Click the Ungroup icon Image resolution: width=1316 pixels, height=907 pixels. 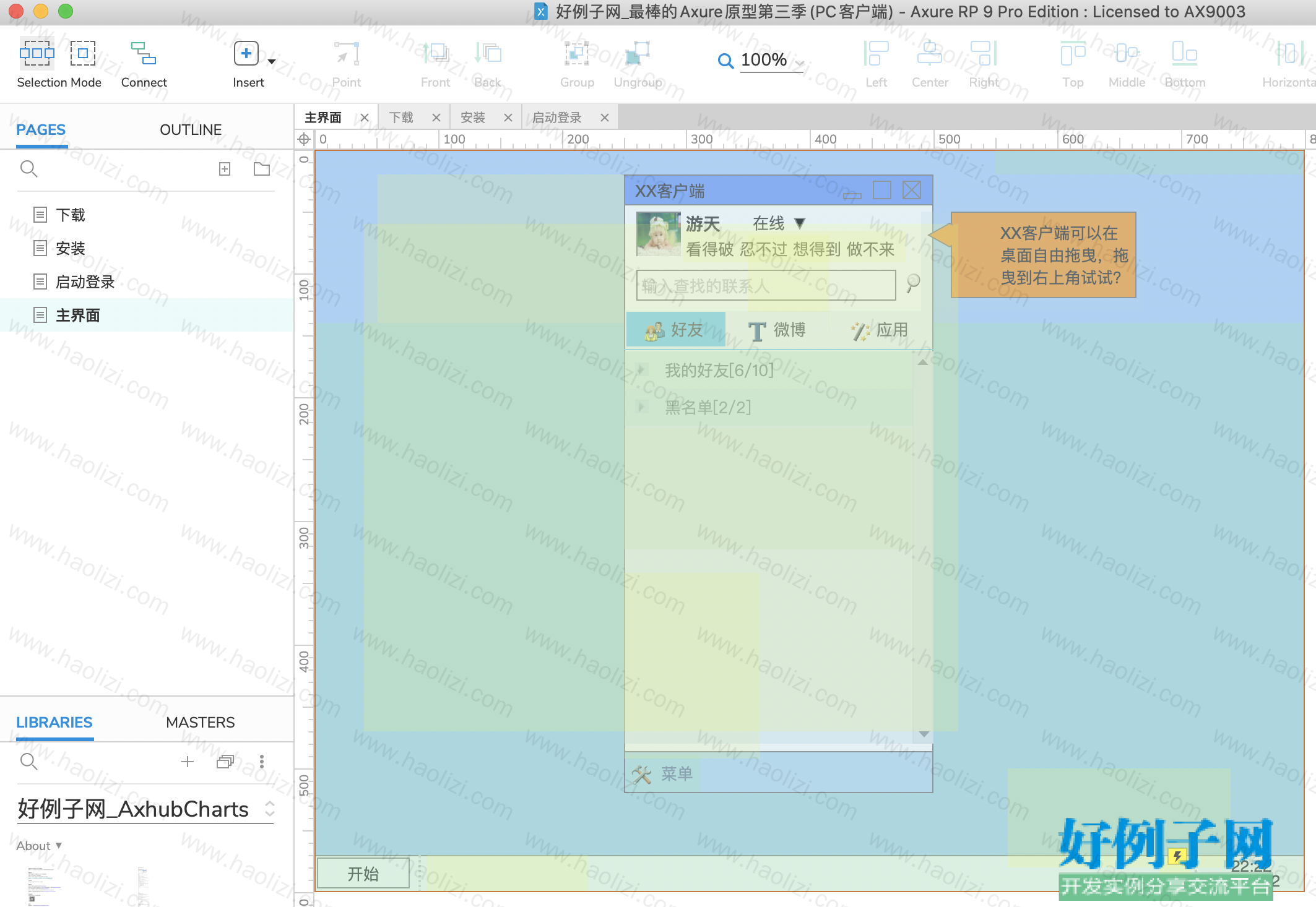tap(638, 54)
